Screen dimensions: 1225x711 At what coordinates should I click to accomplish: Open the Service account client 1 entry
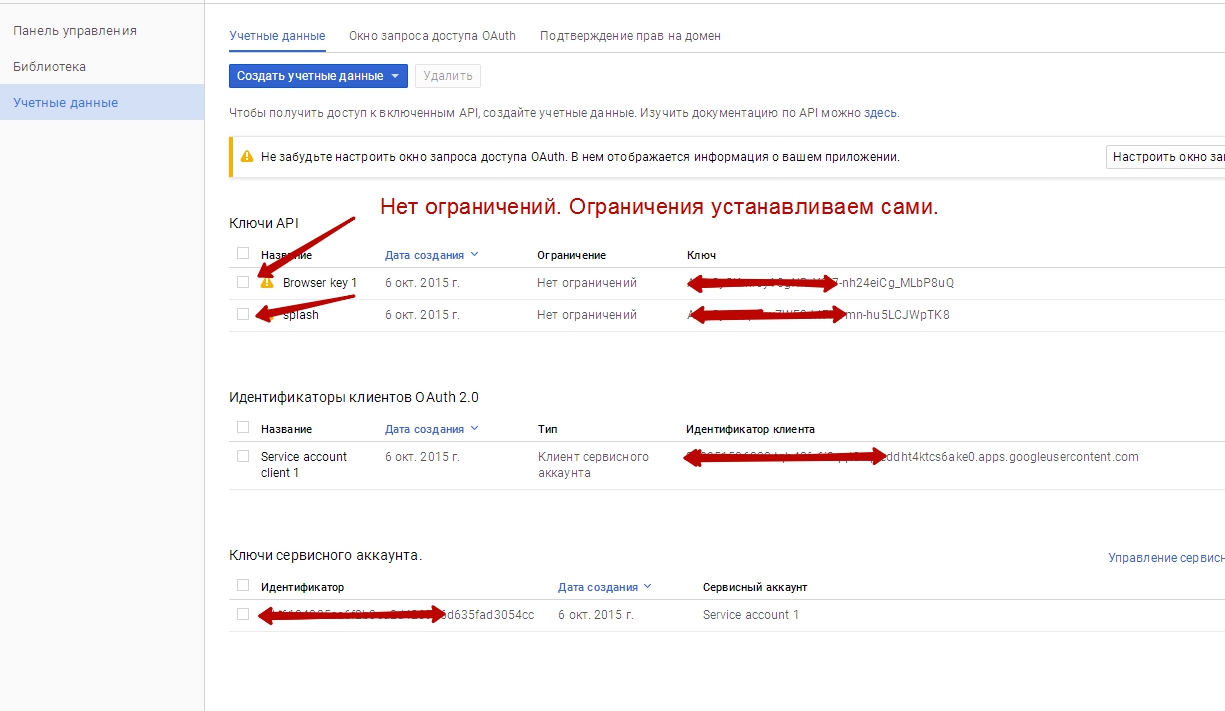click(x=304, y=464)
